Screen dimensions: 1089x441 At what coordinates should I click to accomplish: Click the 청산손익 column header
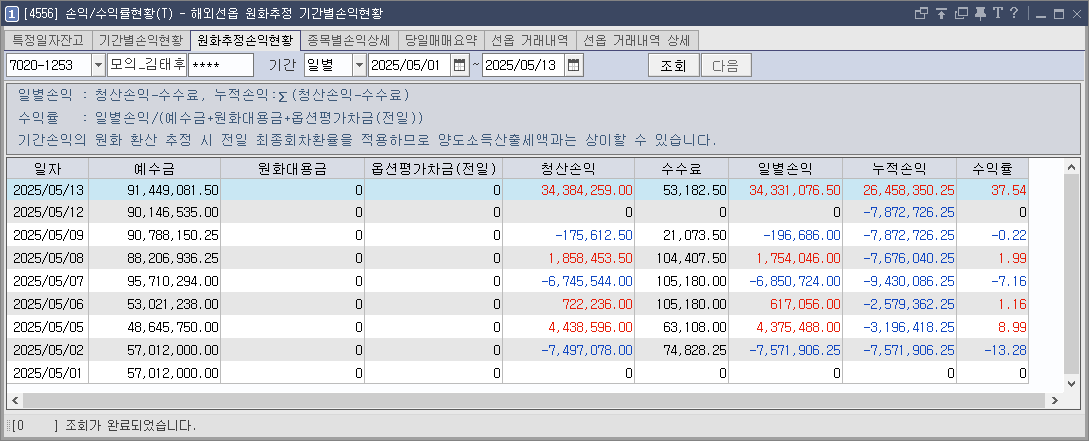(568, 169)
